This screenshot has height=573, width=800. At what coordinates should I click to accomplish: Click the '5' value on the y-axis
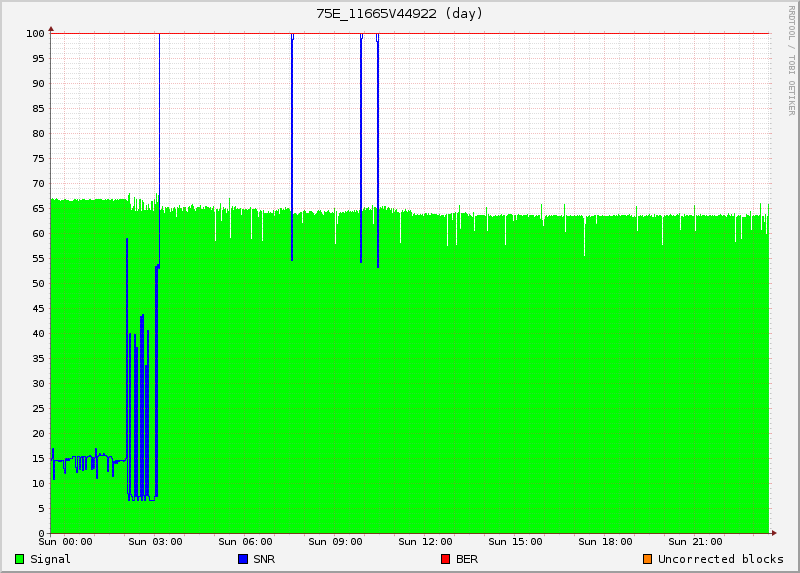coord(41,509)
